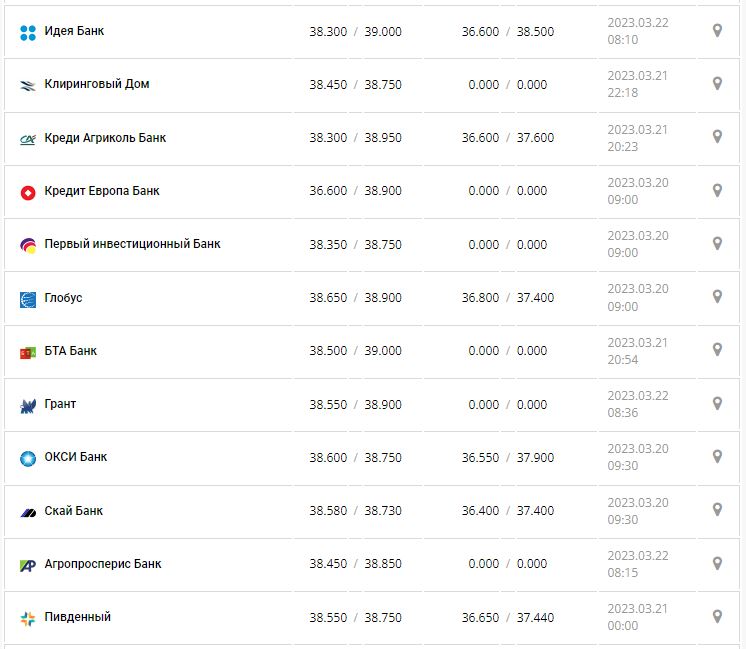The height and width of the screenshot is (649, 746).
Task: Open БТА Банк location pin
Action: [x=717, y=350]
